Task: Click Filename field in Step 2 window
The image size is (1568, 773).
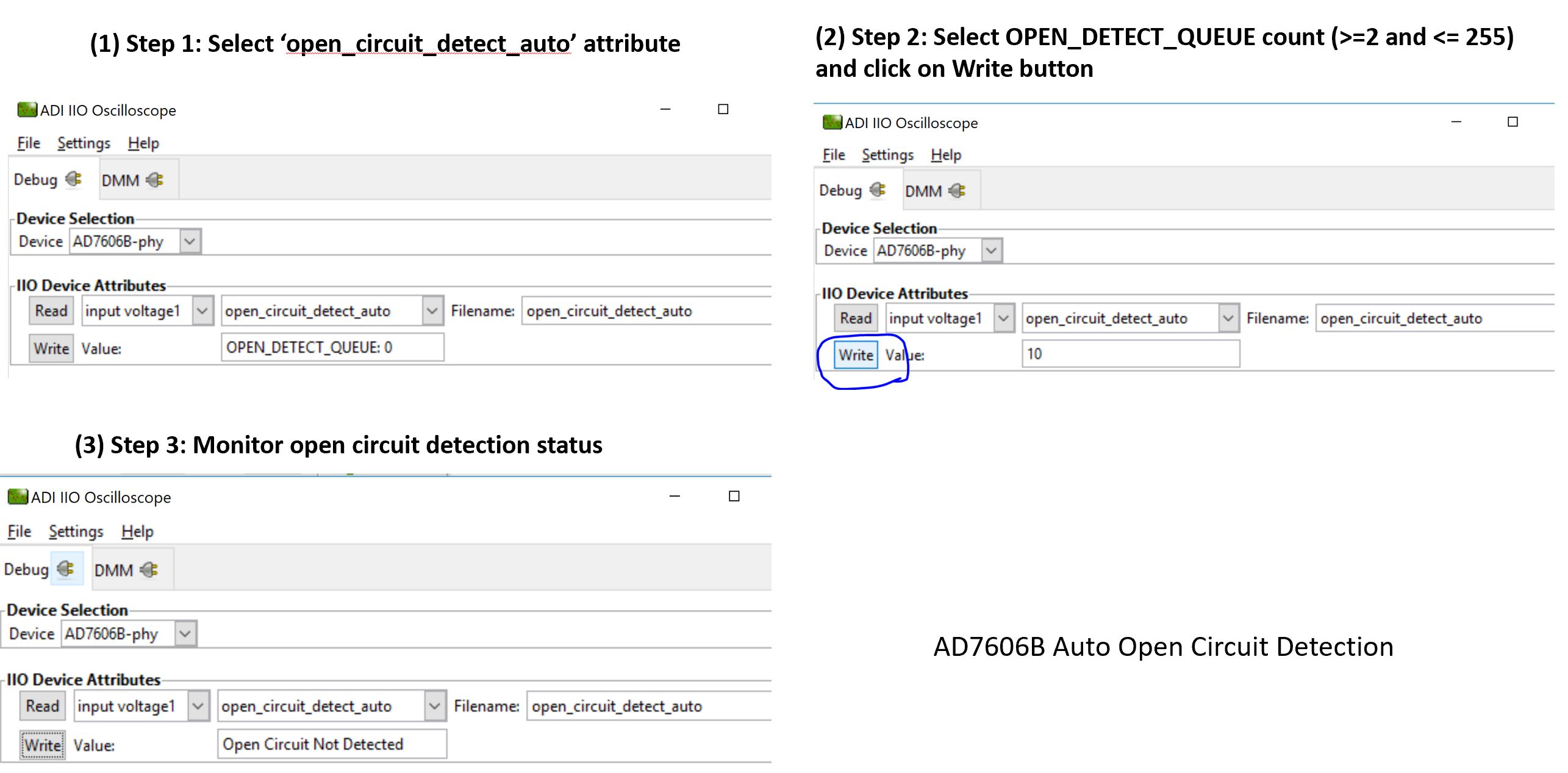Action: (1435, 318)
